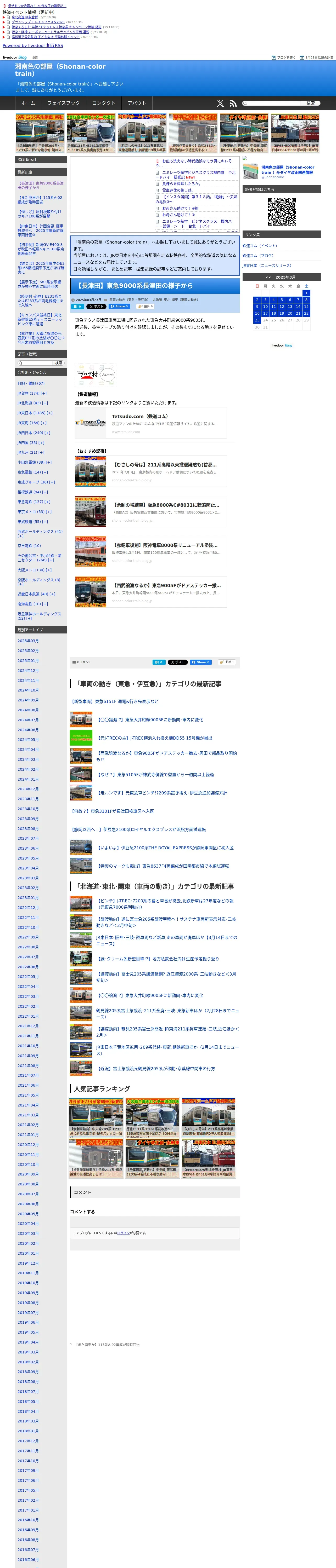Click 検索 button in navigation bar
336x1568 pixels.
[310, 103]
